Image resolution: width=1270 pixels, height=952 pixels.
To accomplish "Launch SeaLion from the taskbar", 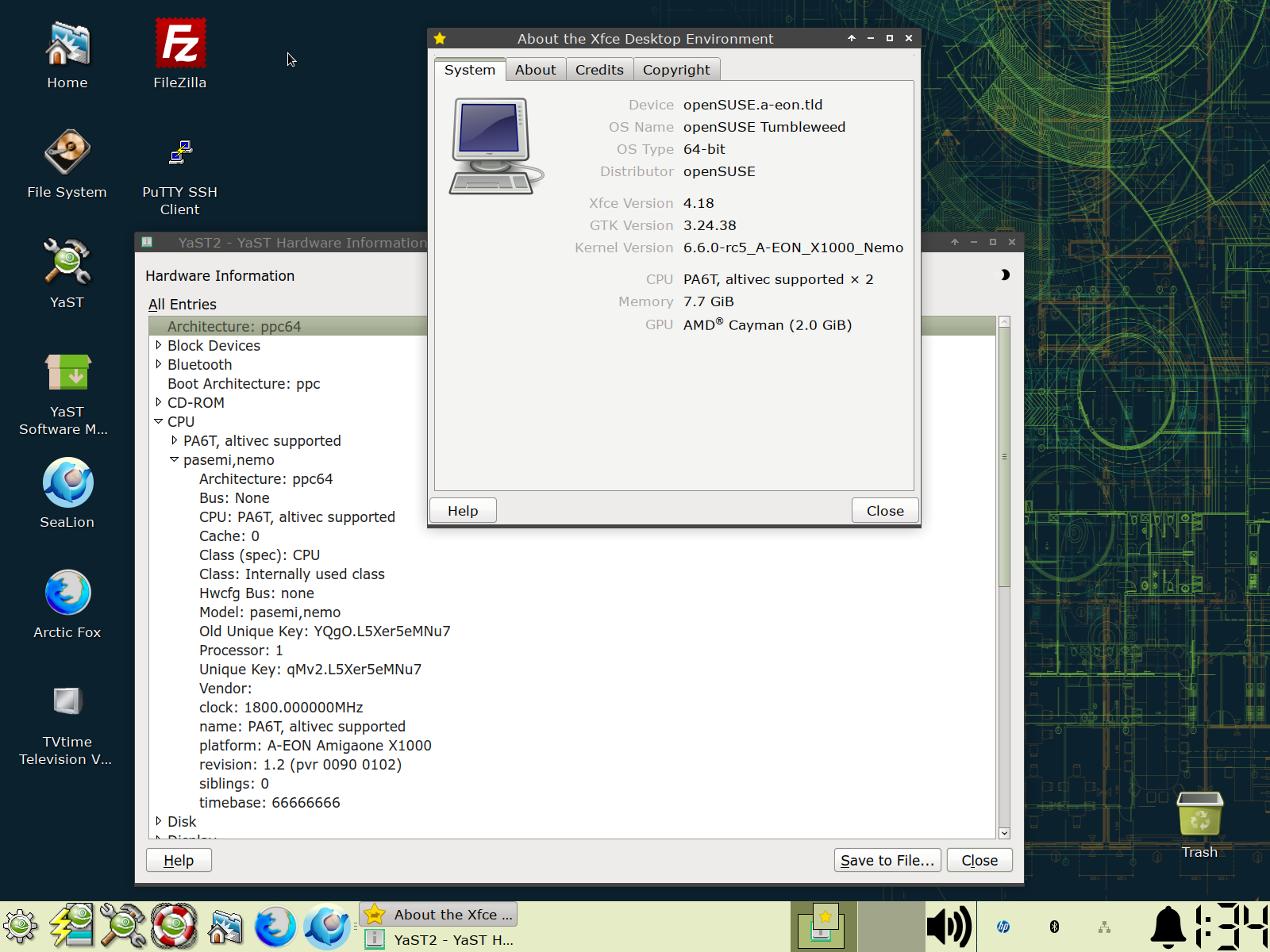I will tap(326, 926).
